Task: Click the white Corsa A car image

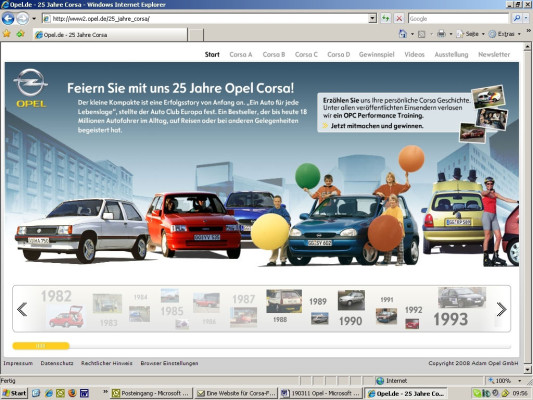Action: point(82,231)
